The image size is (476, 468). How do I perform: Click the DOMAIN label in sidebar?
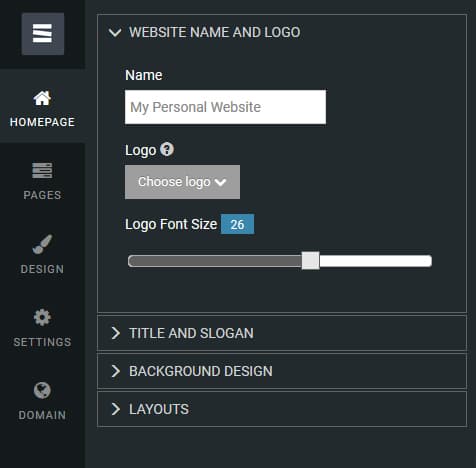pos(42,415)
